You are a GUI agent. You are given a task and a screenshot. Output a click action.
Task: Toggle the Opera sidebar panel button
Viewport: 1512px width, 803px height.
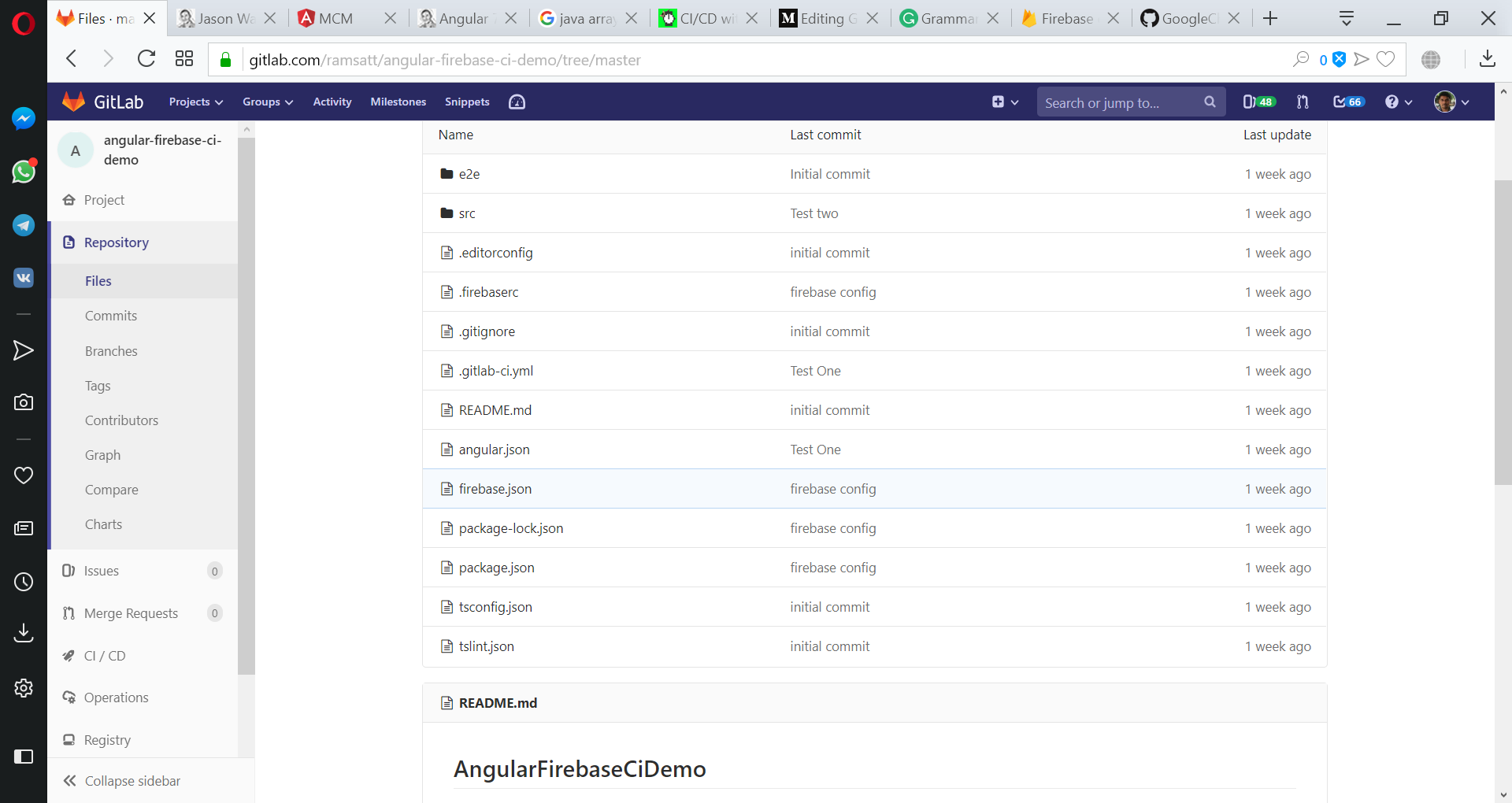(24, 757)
